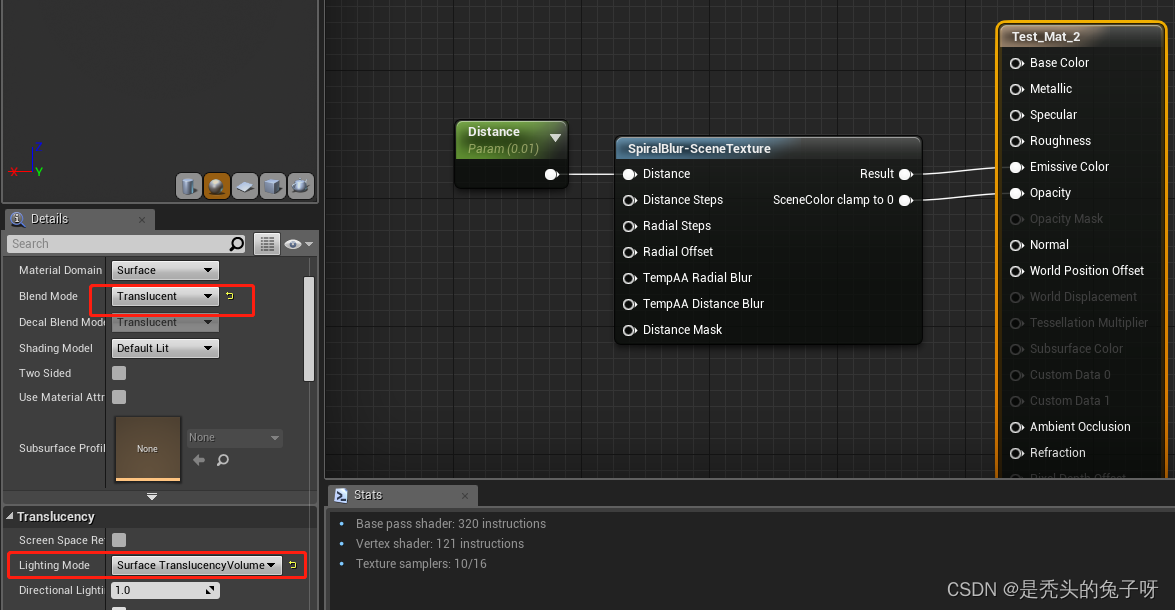
Task: Select the Details tab
Action: pyautogui.click(x=48, y=219)
